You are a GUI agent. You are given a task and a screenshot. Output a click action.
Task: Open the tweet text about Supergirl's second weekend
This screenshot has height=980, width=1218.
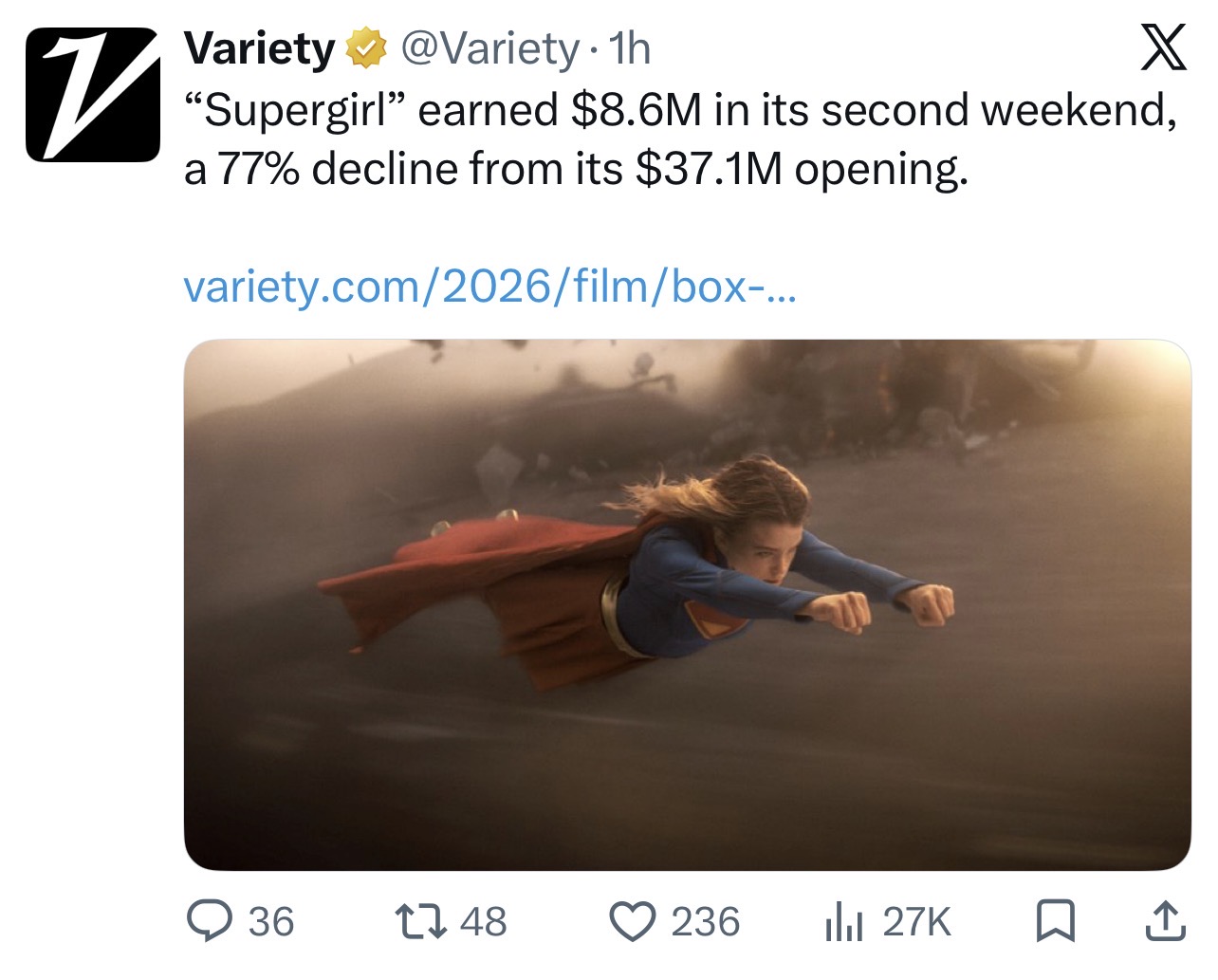coord(681,139)
